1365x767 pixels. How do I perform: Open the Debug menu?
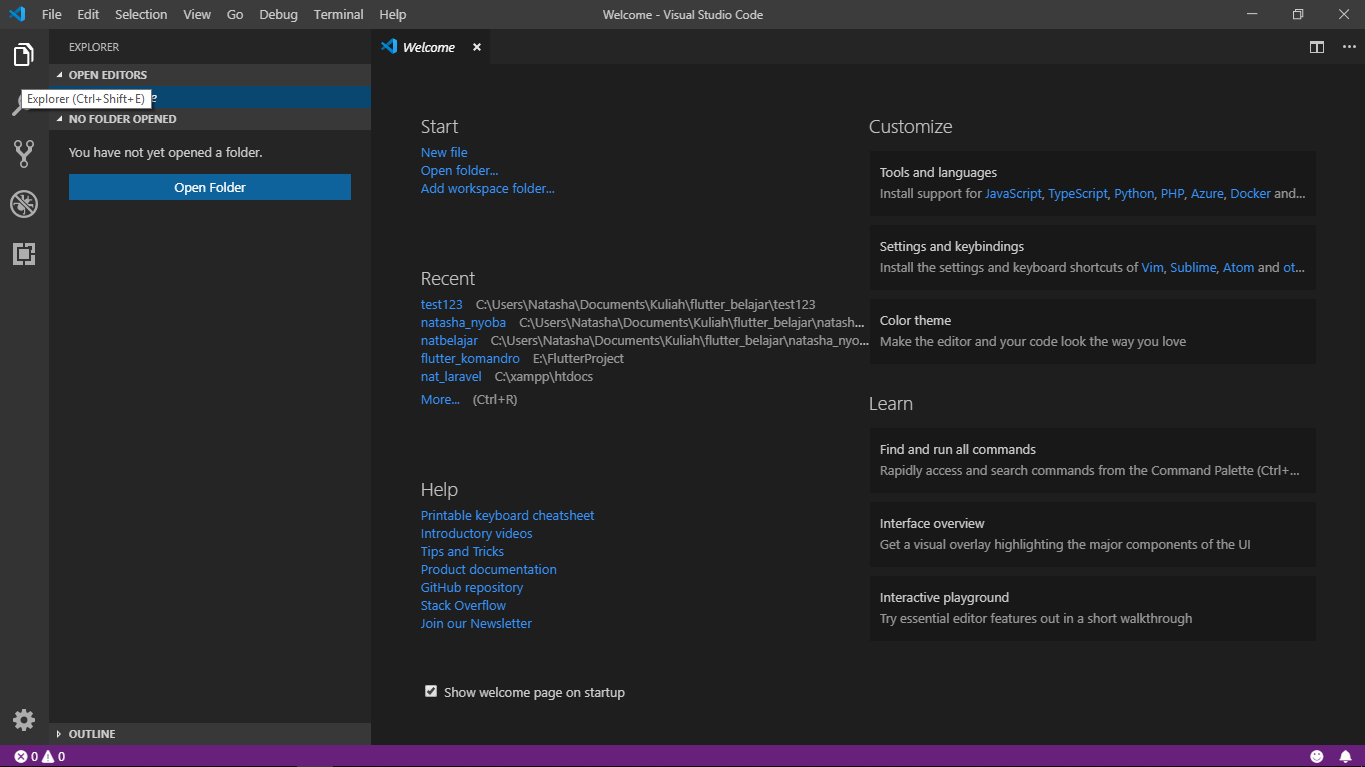(277, 14)
